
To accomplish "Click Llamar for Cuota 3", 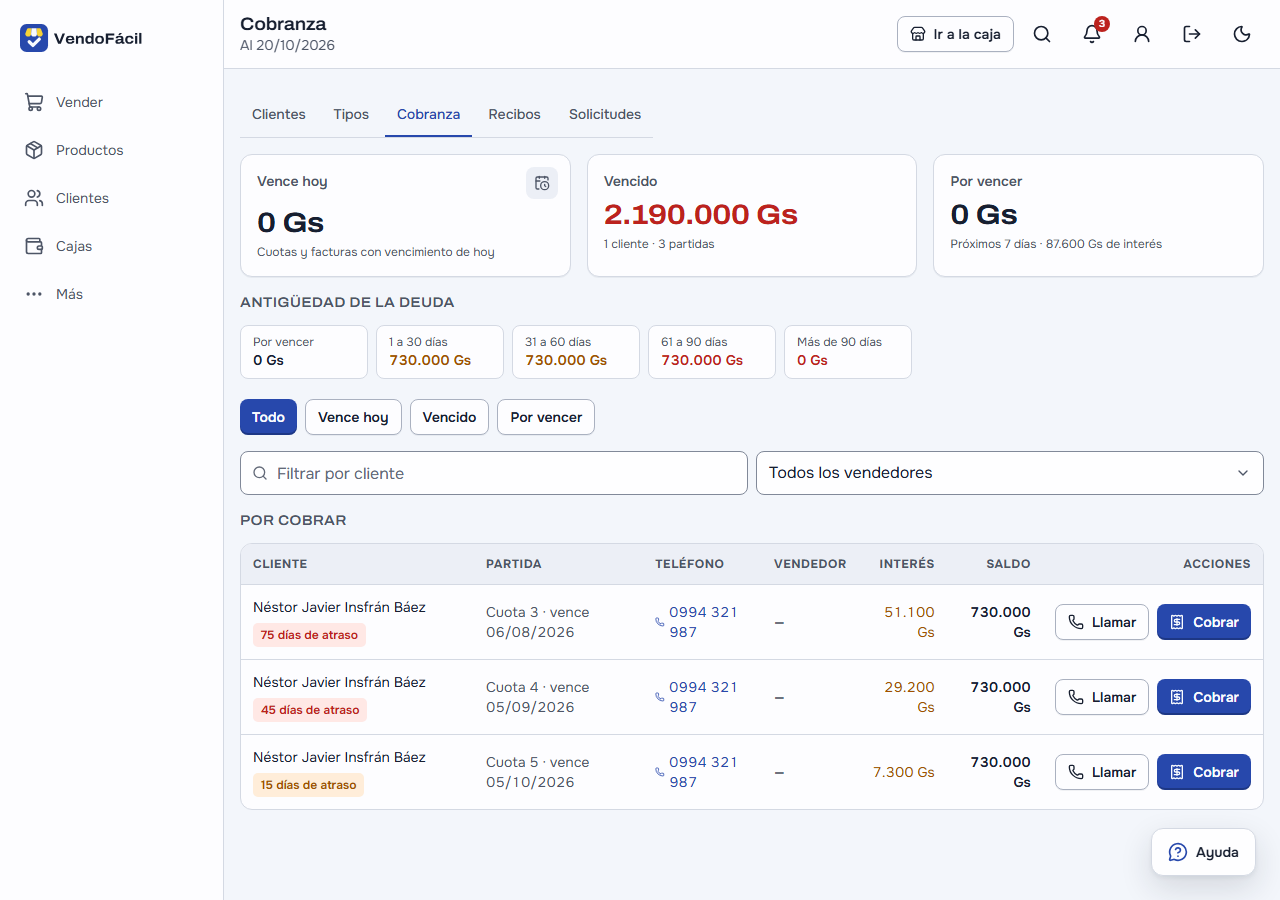I will pyautogui.click(x=1102, y=622).
